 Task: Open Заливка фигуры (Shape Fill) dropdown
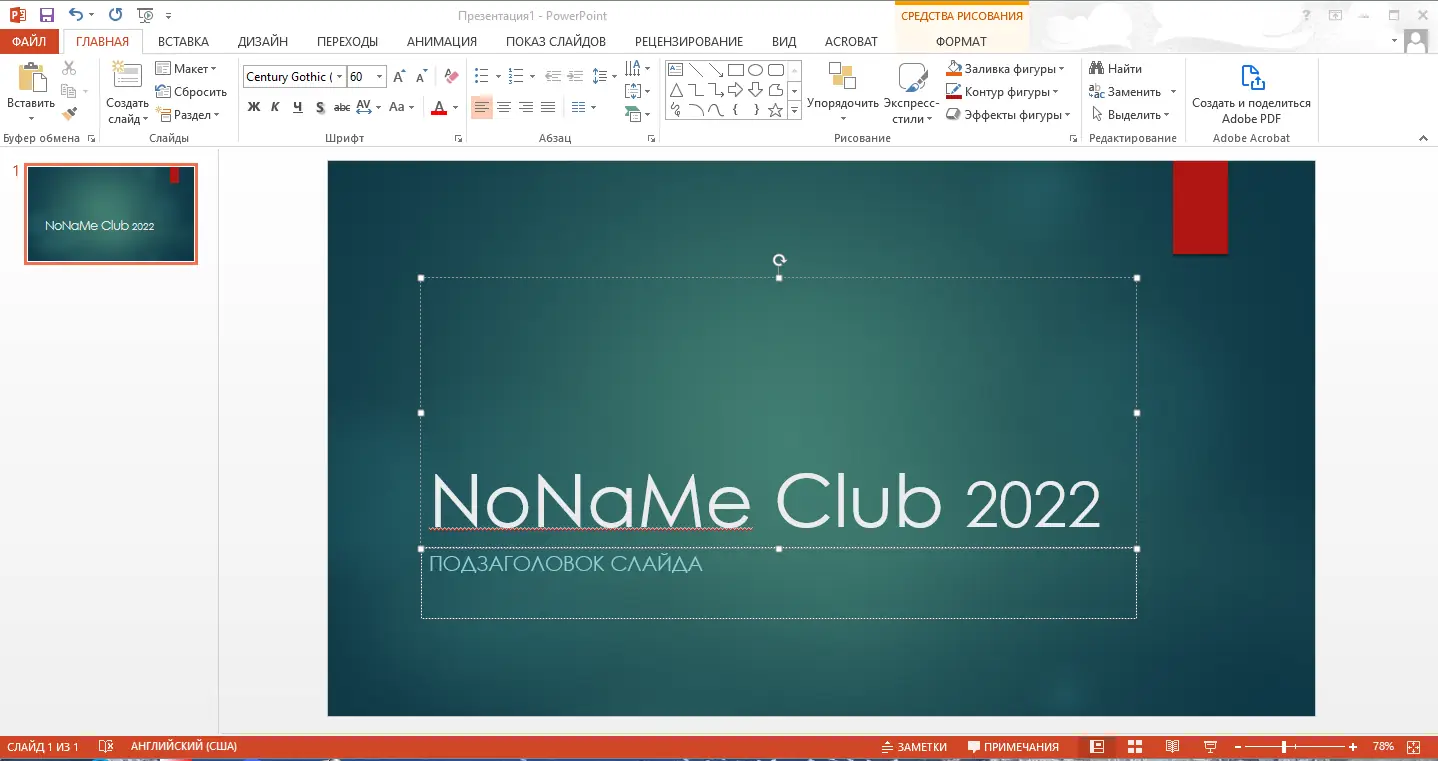[x=1006, y=69]
